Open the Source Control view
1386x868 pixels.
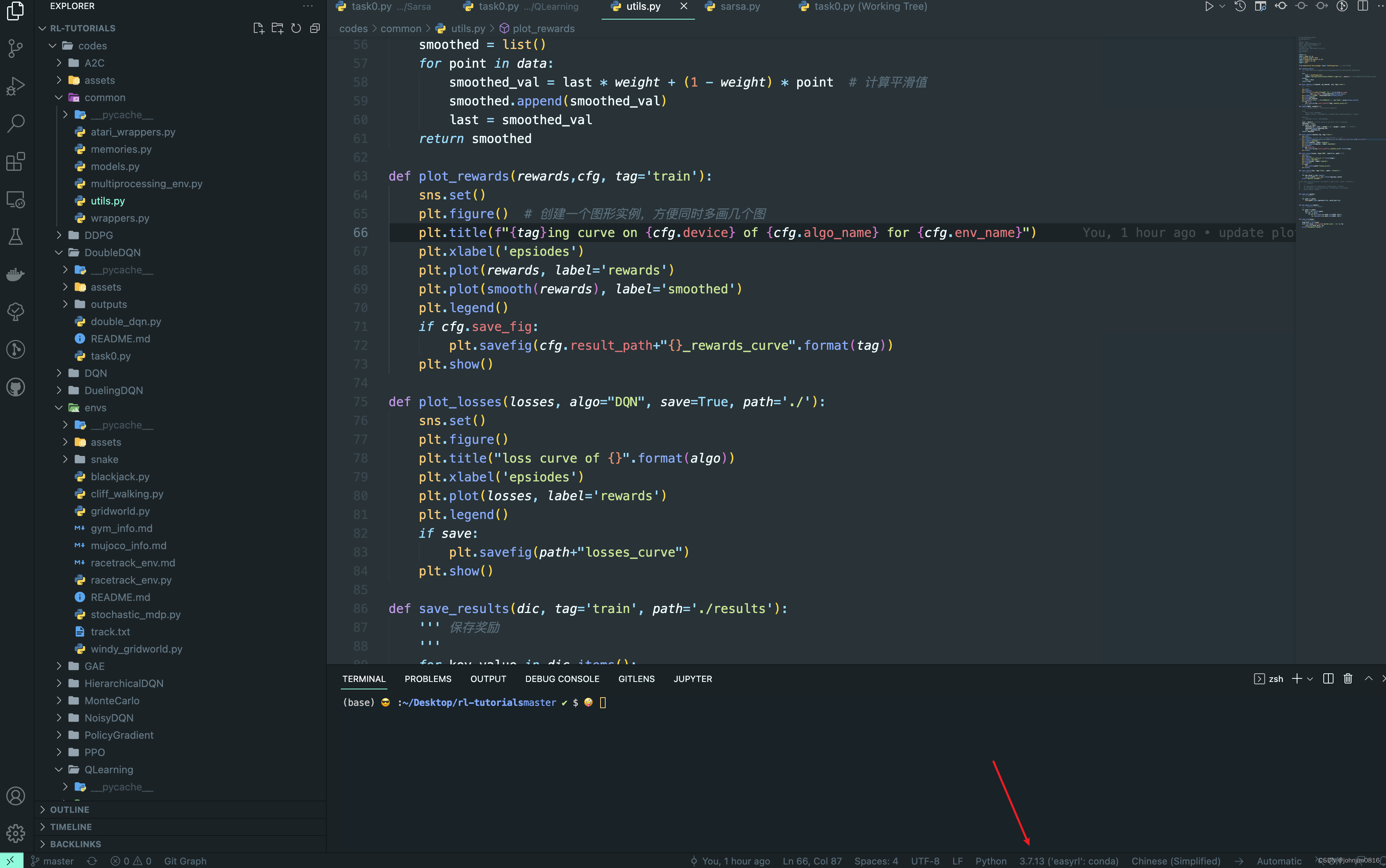point(16,48)
